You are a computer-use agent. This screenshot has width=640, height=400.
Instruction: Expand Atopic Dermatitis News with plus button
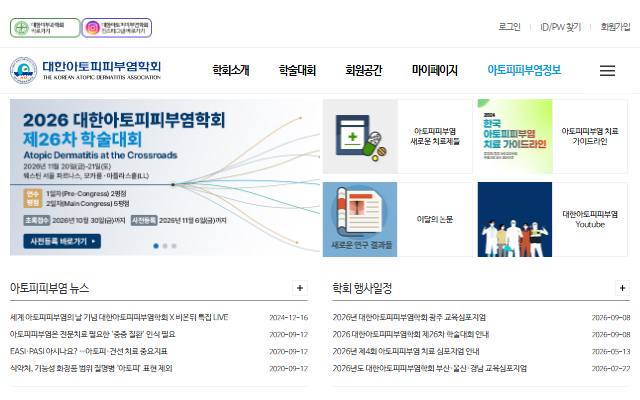point(300,288)
